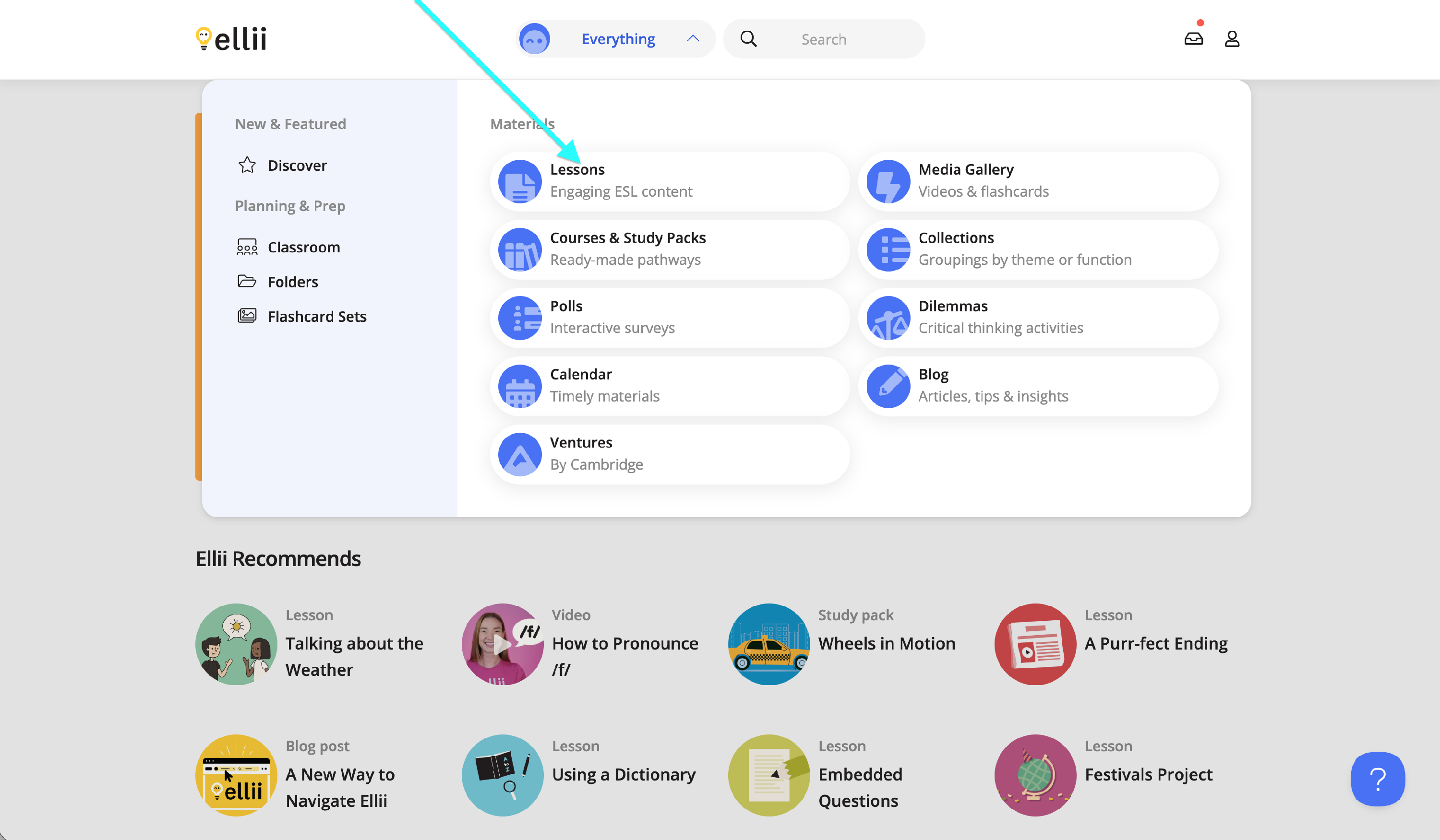Open the inbox notifications icon
Screen dimensions: 1440x840
pyautogui.click(x=1193, y=39)
